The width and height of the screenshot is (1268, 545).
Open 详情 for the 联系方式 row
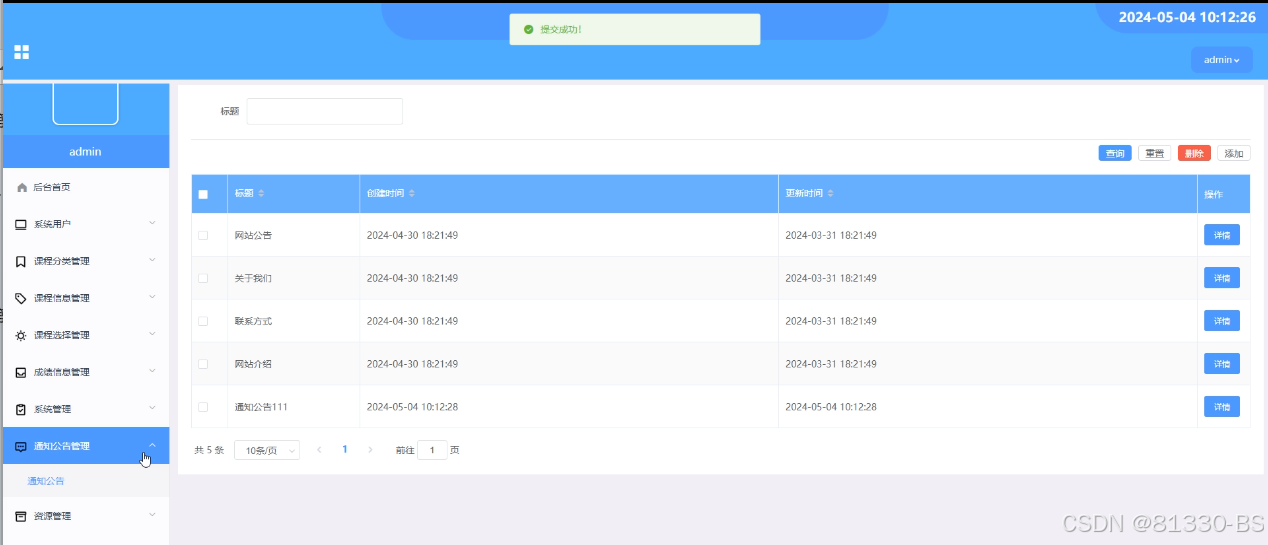click(x=1222, y=321)
